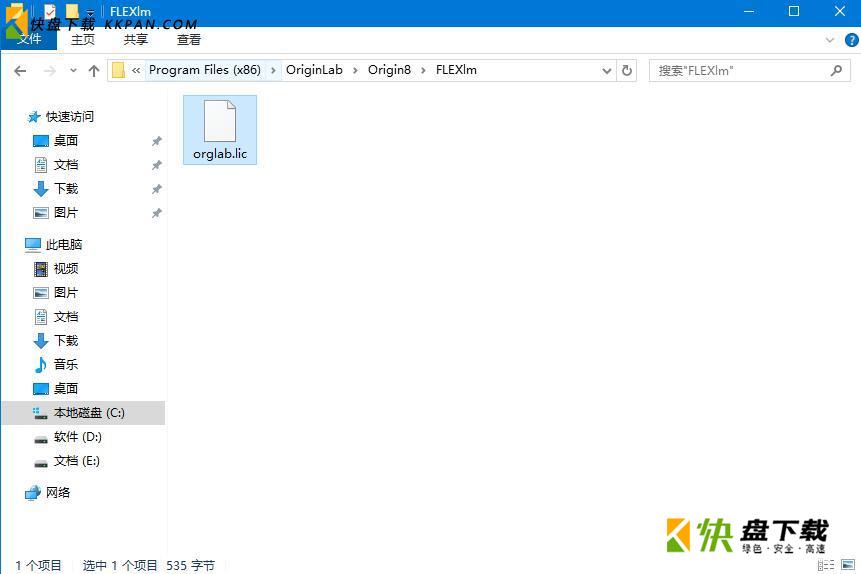Click the title bar new folder icon
This screenshot has height=574, width=861.
coord(71,10)
